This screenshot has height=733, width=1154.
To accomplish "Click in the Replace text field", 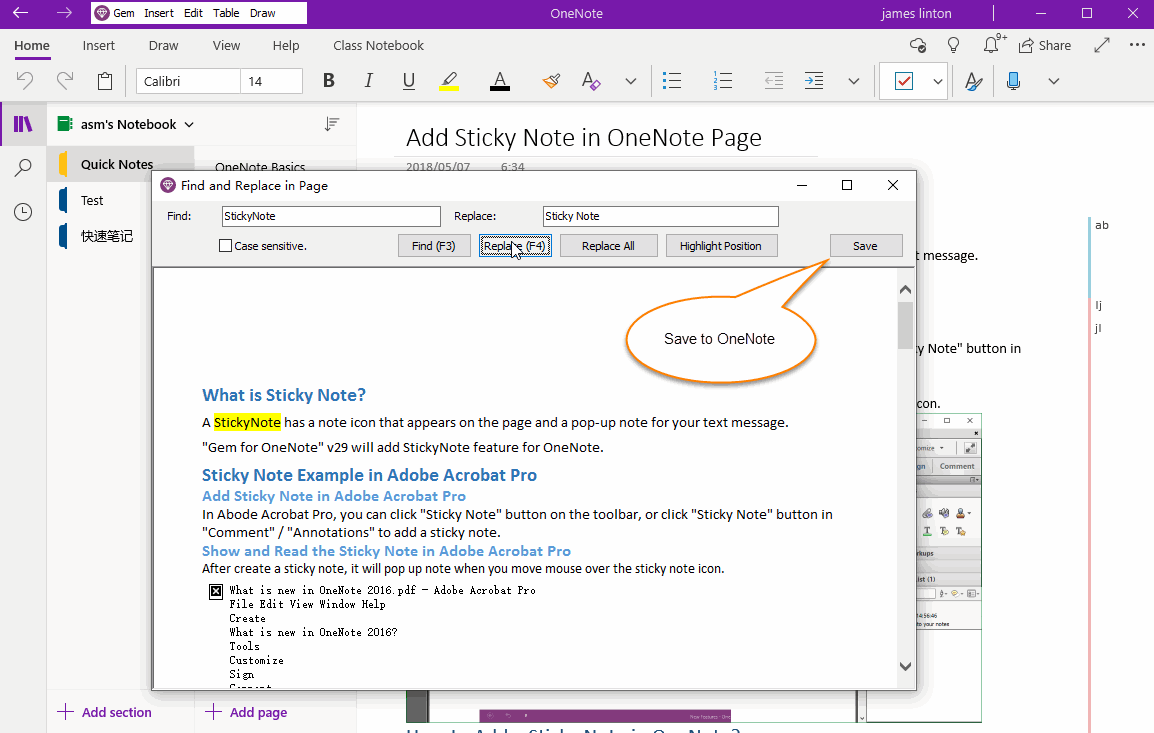I will click(x=660, y=216).
